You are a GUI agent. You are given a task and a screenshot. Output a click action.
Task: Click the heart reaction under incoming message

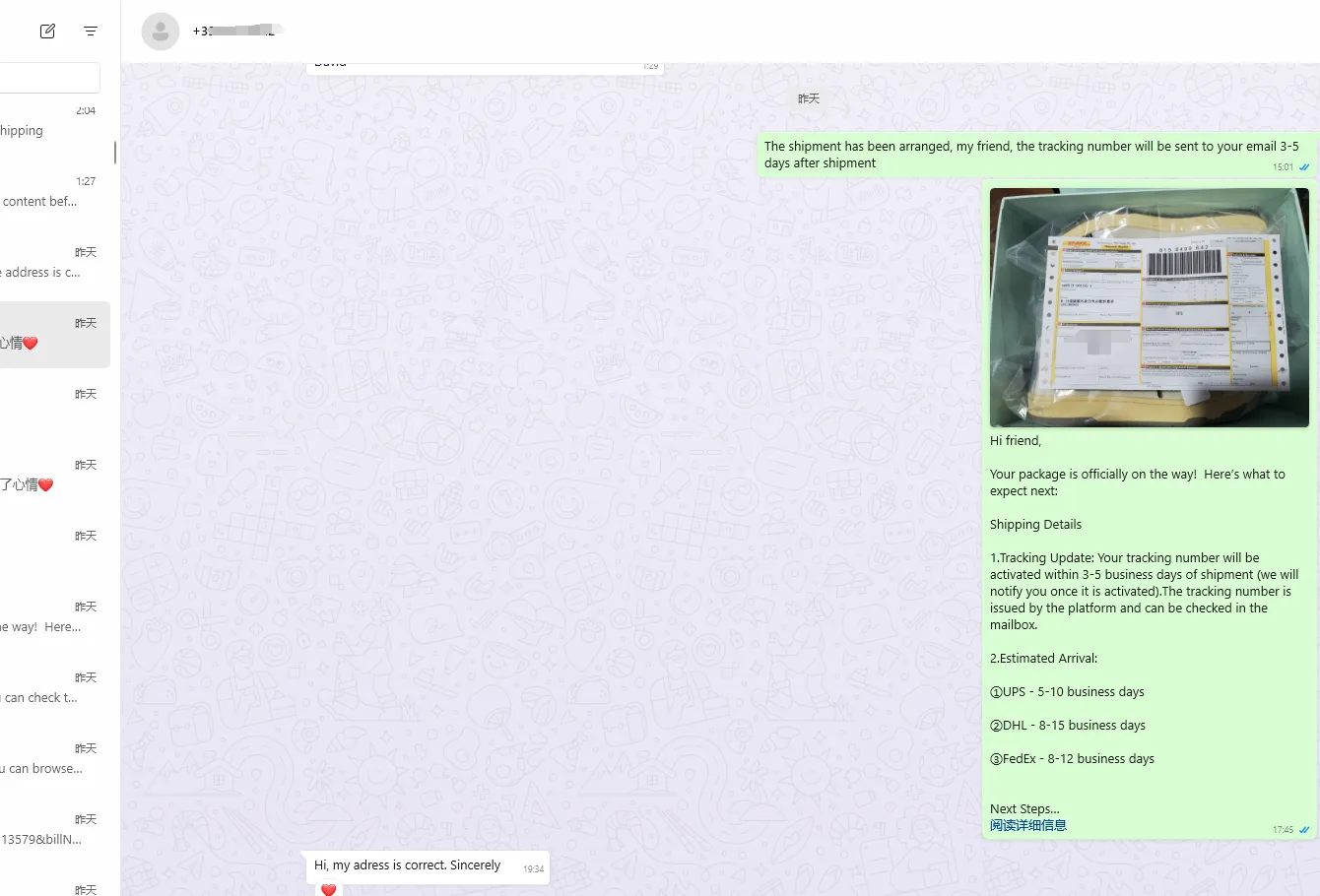point(329,889)
